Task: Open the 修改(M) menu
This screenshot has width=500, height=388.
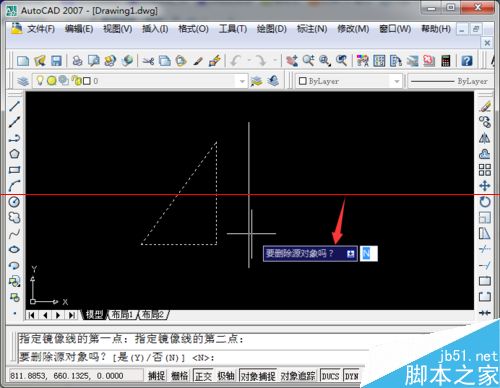Action: tap(353, 29)
